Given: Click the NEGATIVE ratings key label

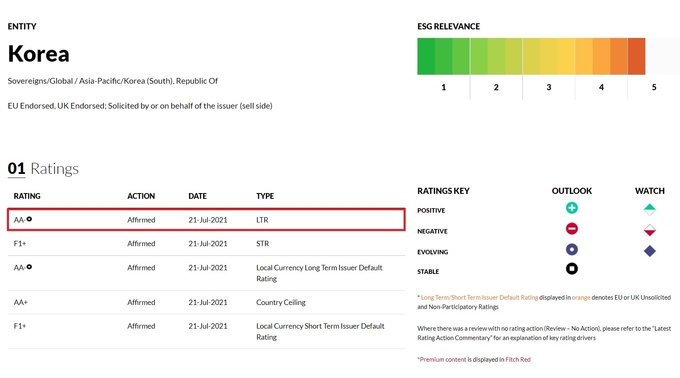Looking at the screenshot, I should tap(432, 231).
